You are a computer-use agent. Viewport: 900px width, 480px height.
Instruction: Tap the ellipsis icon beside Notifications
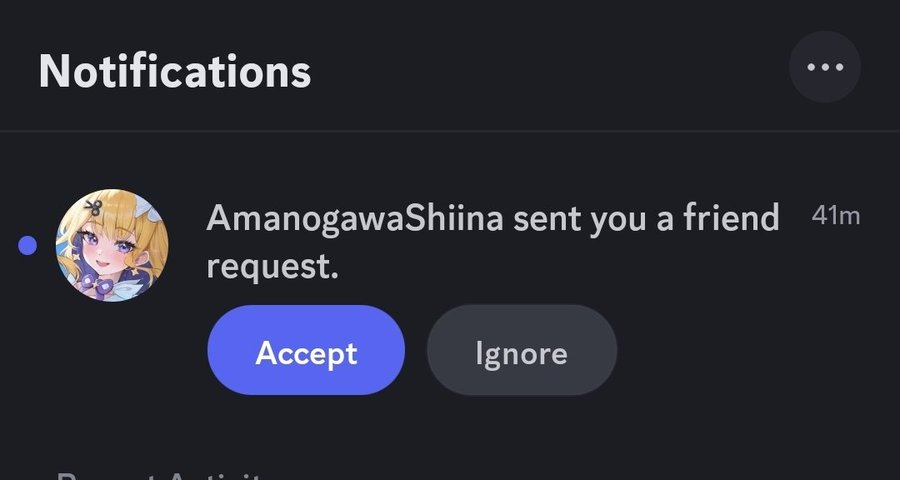[824, 67]
